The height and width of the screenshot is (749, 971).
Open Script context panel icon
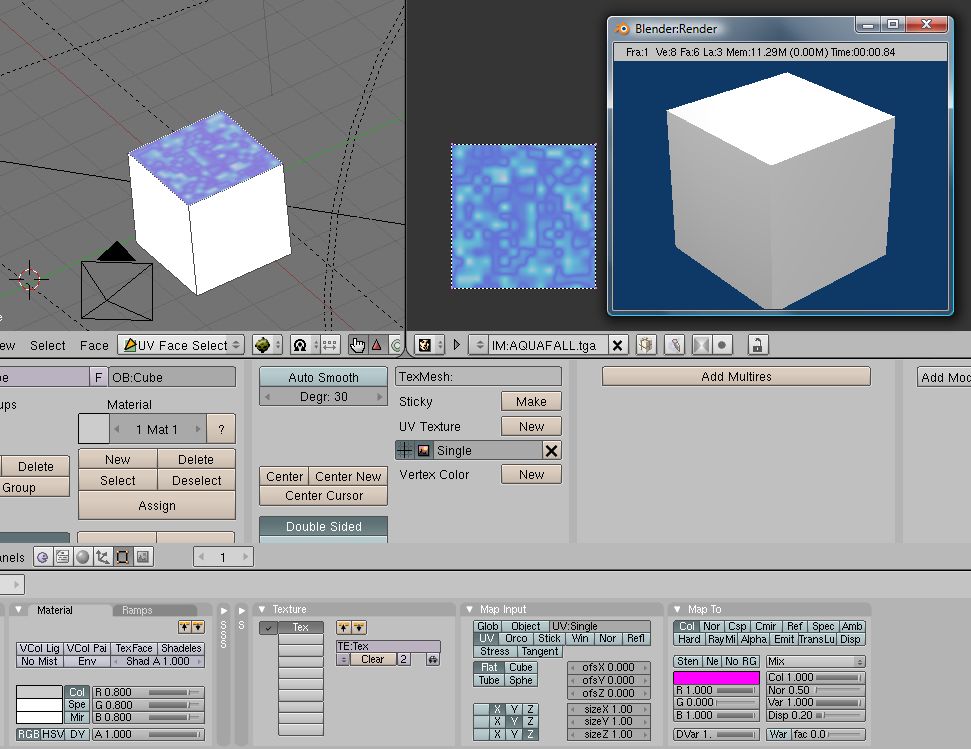(x=63, y=557)
